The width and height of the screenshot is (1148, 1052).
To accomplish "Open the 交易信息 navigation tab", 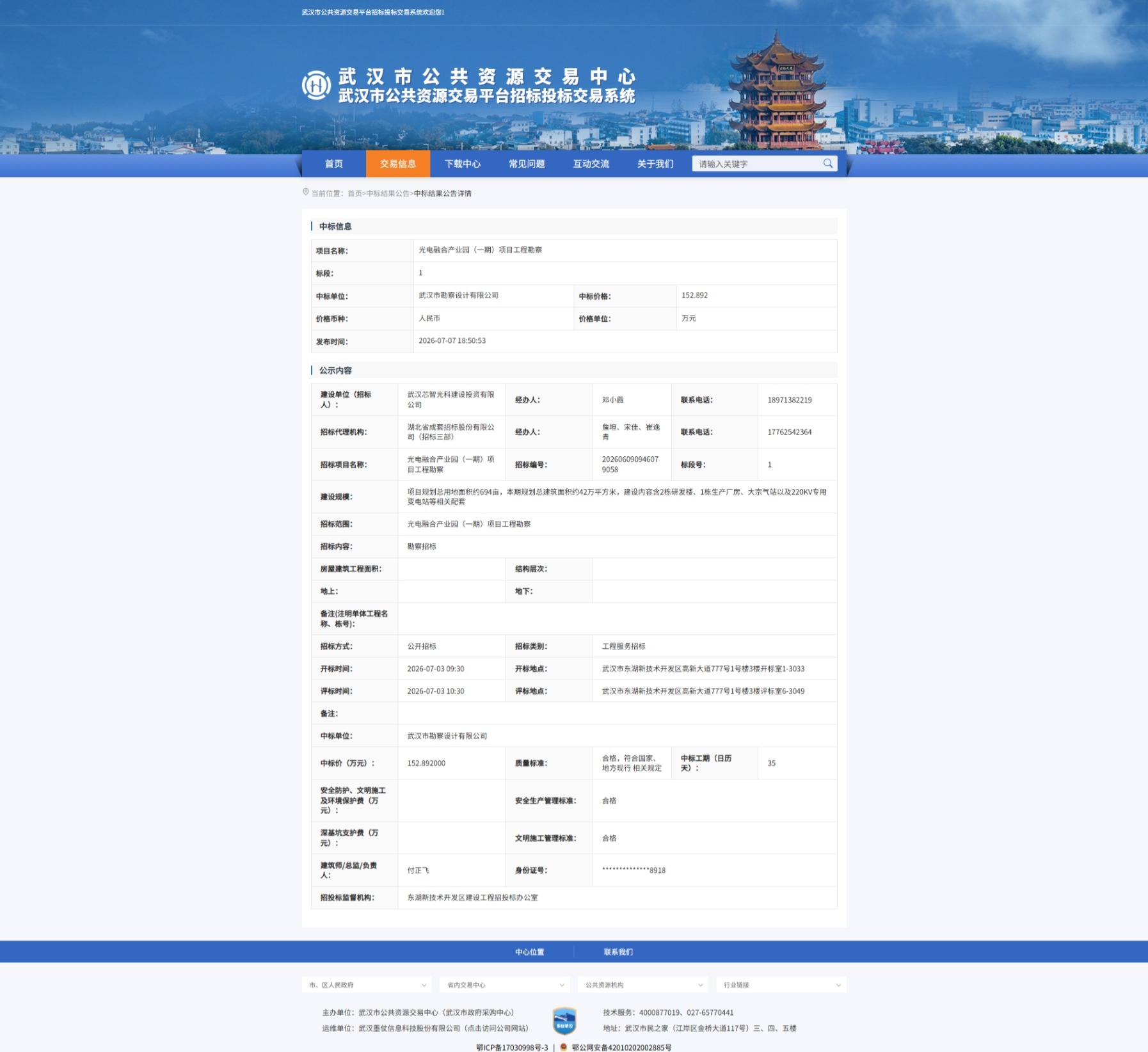I will point(398,164).
